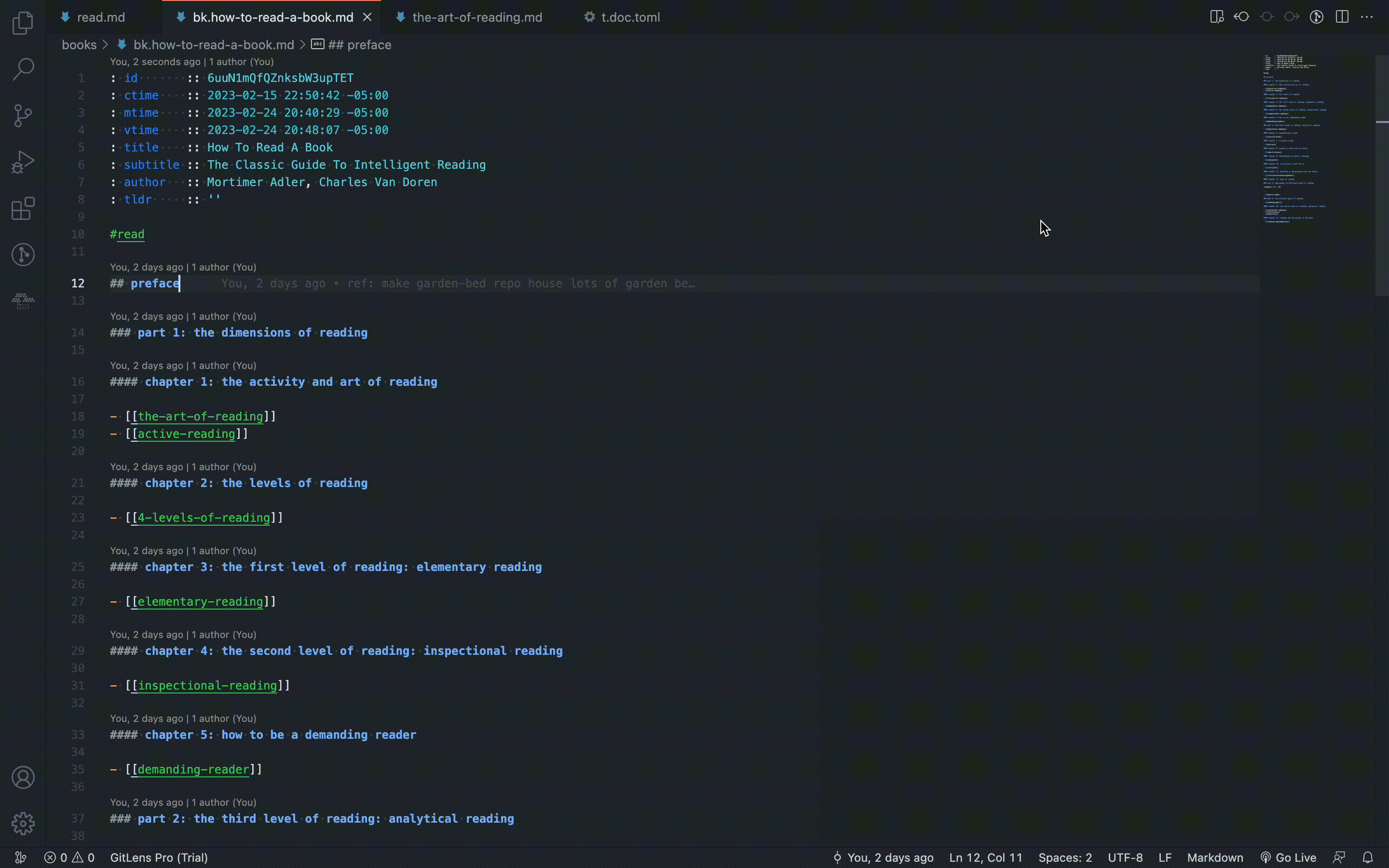Expand the books breadcrumb folder
1389x868 pixels.
point(79,45)
